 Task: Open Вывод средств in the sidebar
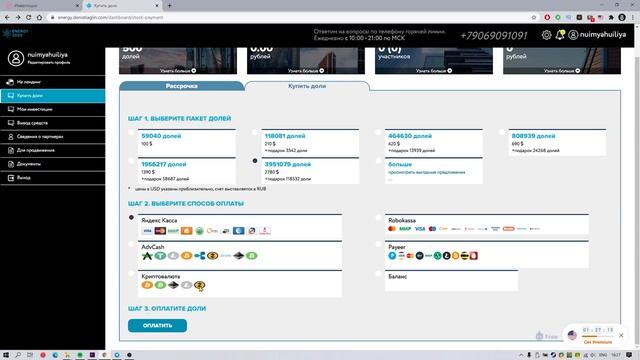click(x=53, y=123)
